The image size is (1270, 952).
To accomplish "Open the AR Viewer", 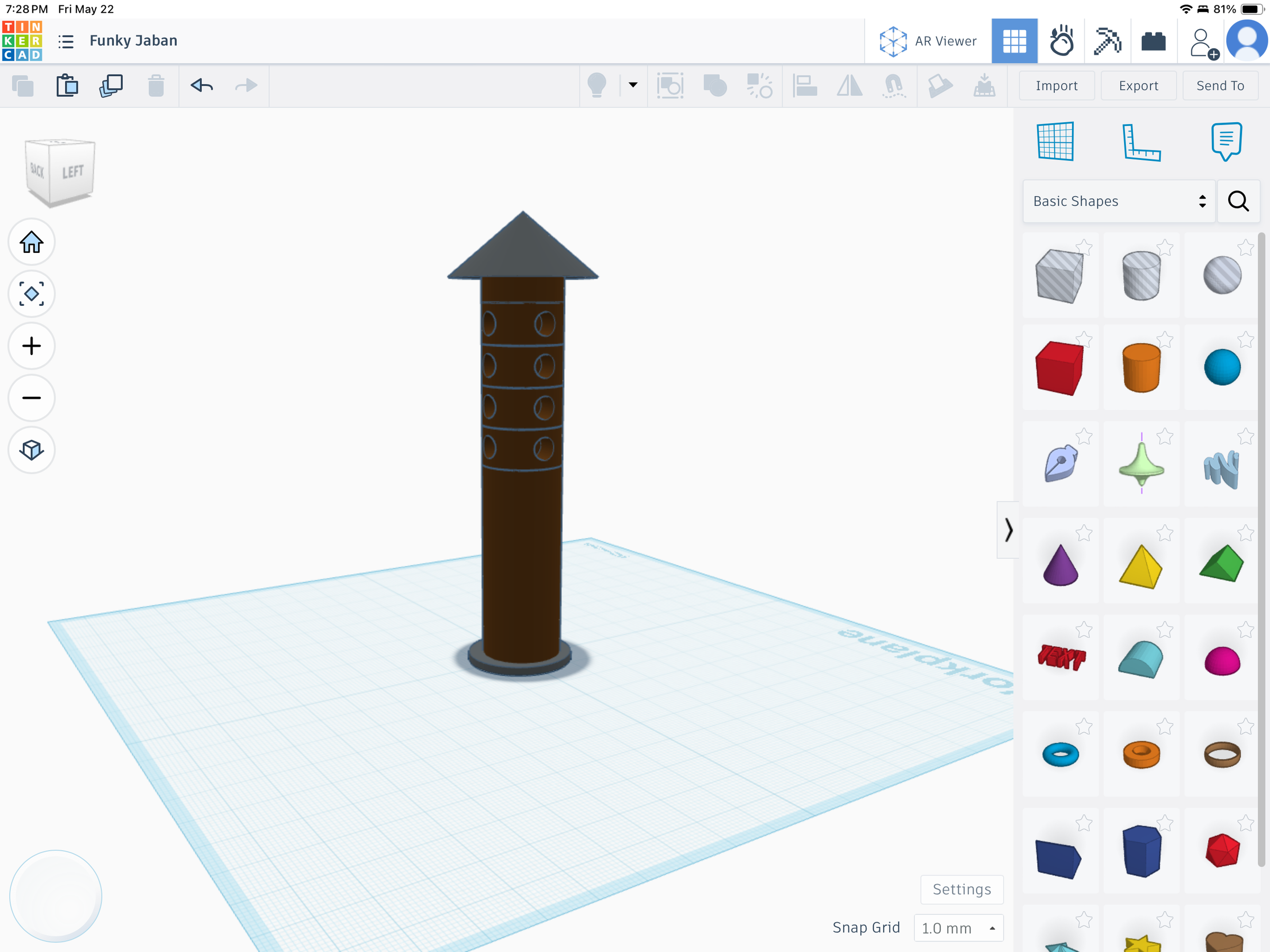I will coord(928,41).
